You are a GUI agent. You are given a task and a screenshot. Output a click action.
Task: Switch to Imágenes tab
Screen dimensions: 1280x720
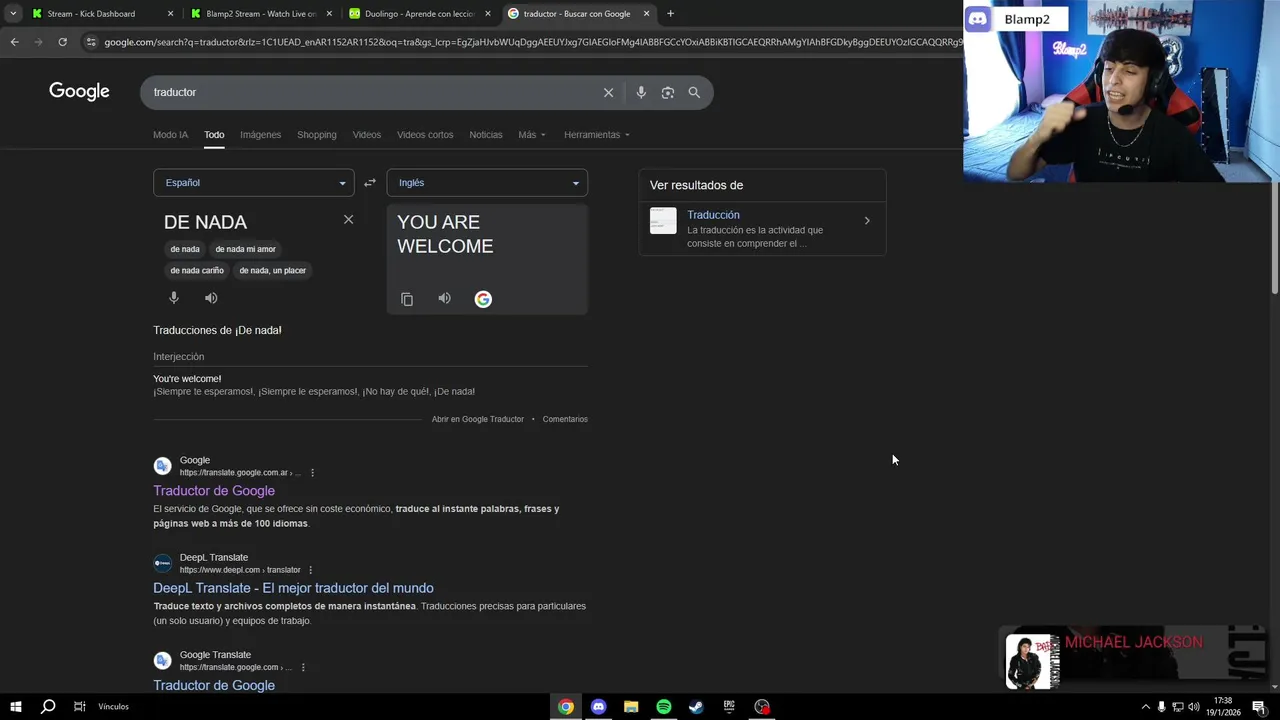click(260, 134)
